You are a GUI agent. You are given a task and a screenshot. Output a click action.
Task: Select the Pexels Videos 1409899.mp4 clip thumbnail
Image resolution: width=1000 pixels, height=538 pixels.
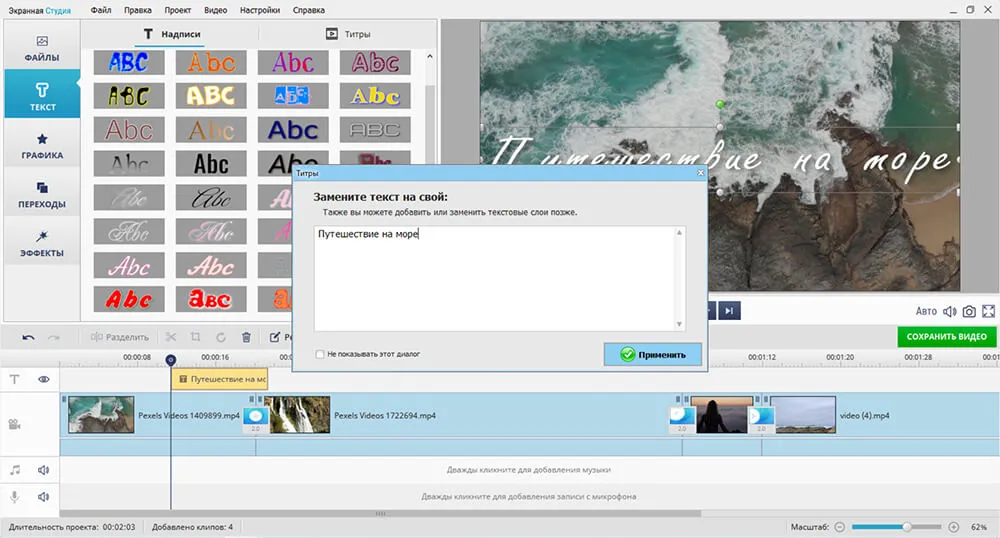tap(101, 414)
